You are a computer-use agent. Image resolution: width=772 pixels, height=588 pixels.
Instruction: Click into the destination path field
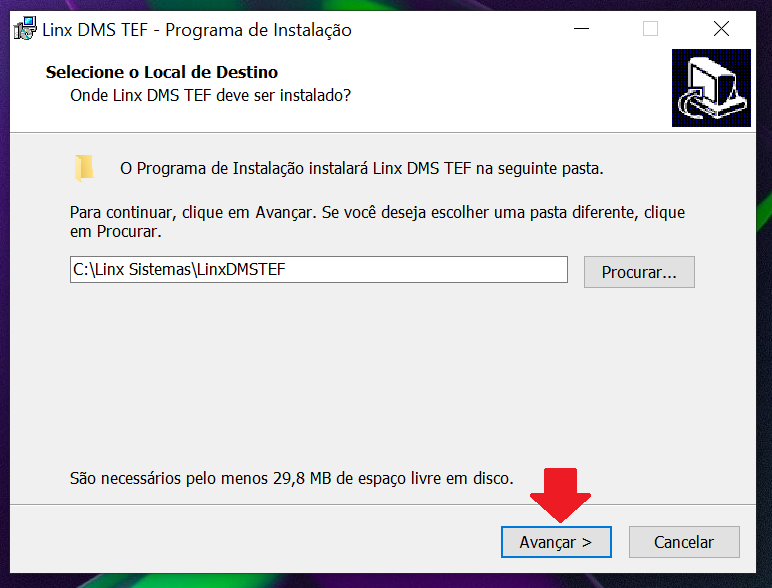pos(319,269)
